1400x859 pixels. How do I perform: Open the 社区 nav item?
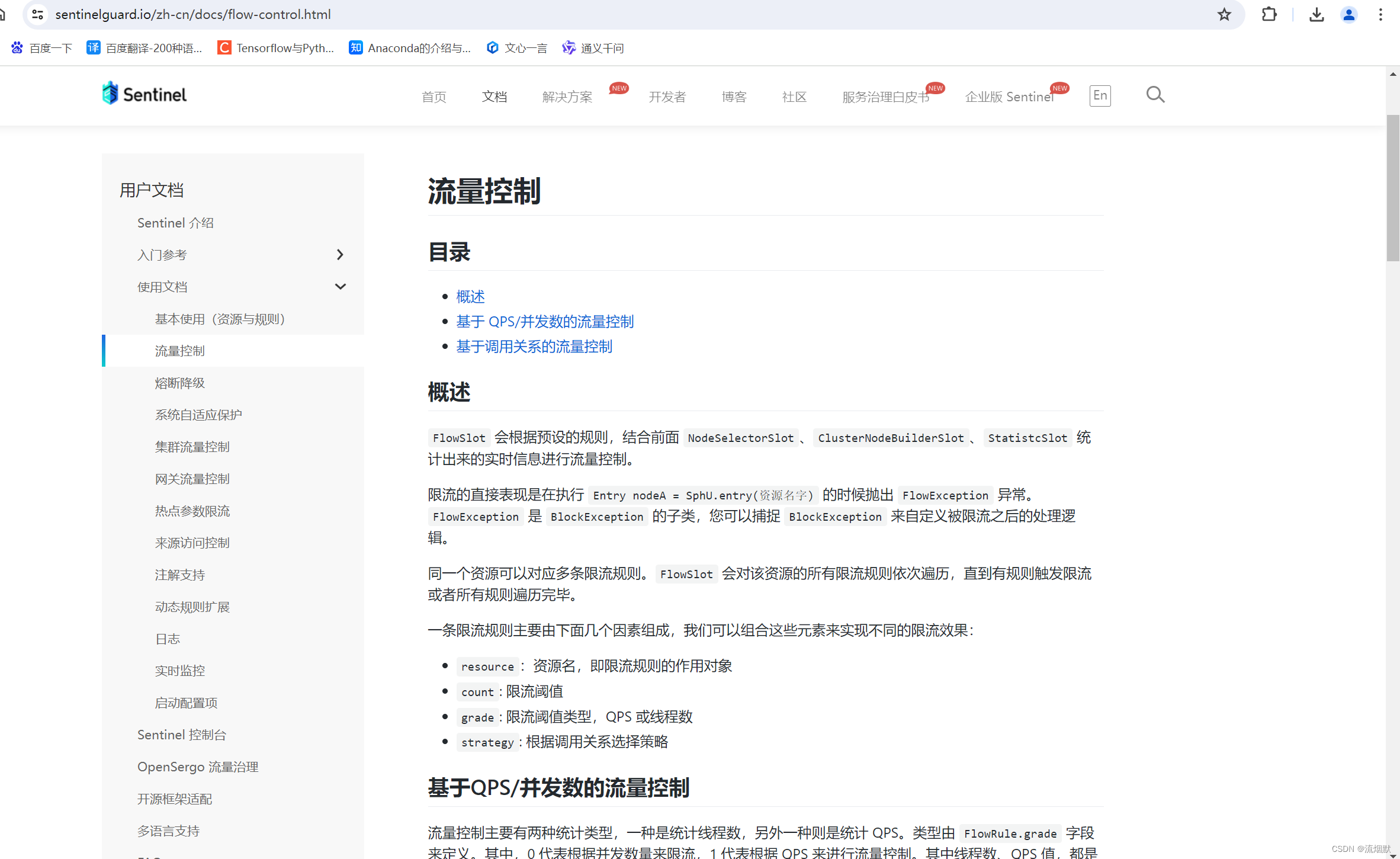[795, 97]
